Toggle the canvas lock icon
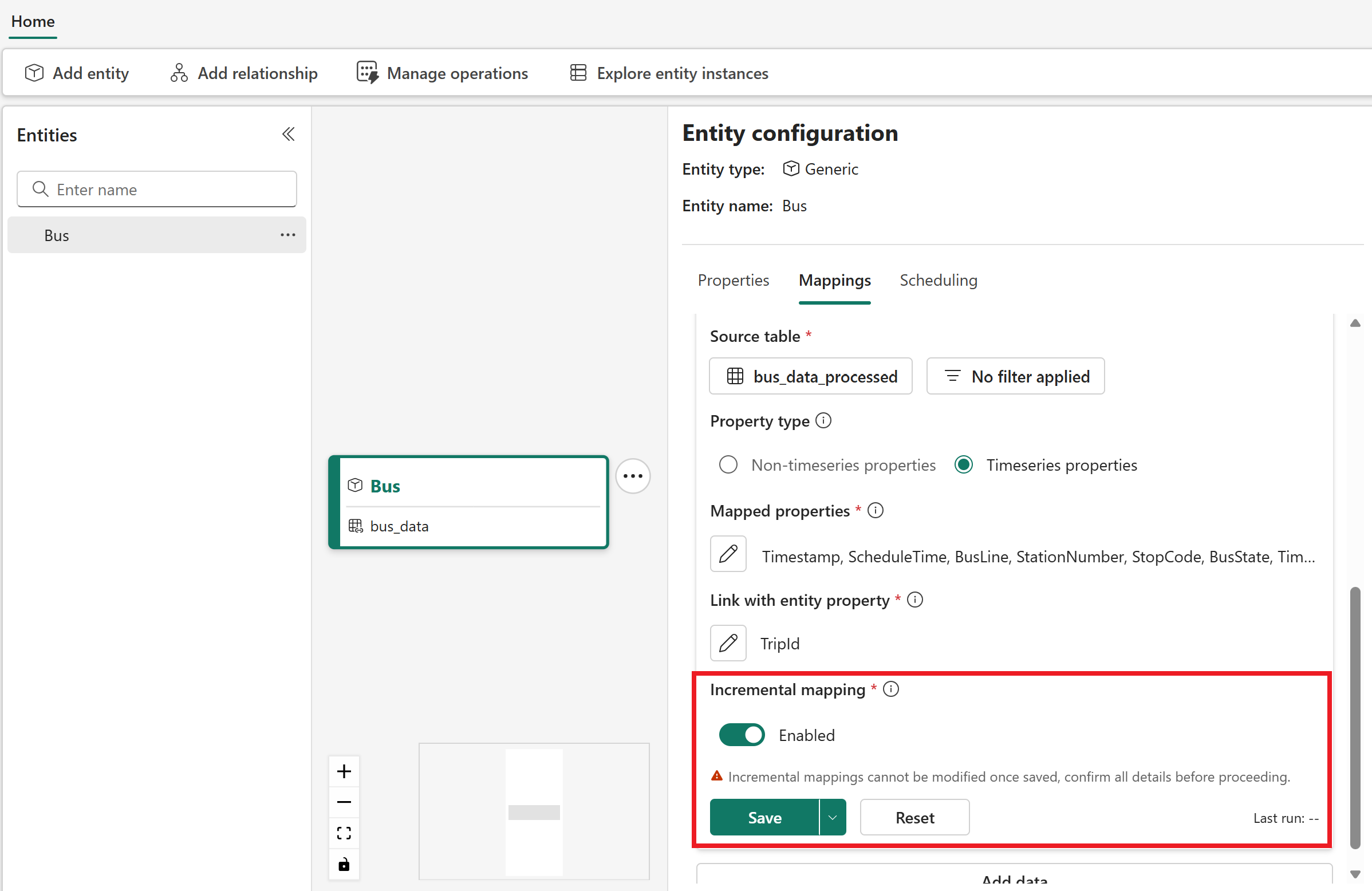Viewport: 1372px width, 891px height. click(x=344, y=864)
